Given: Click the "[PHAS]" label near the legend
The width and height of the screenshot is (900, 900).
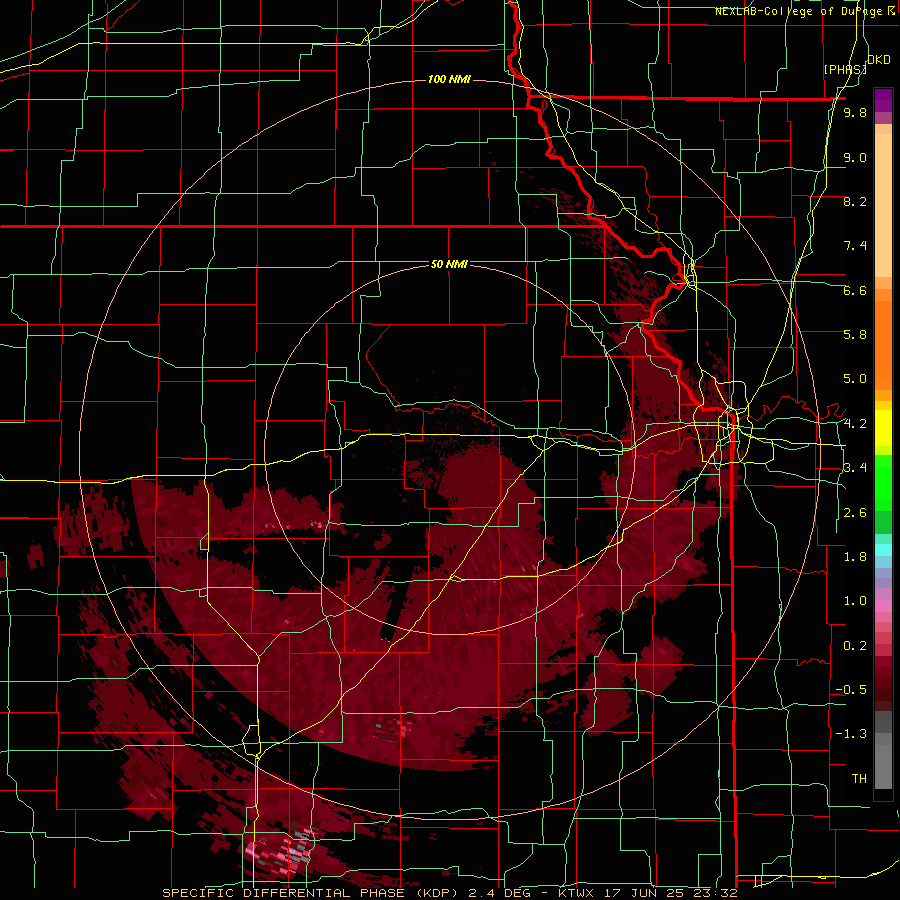Looking at the screenshot, I should (845, 69).
